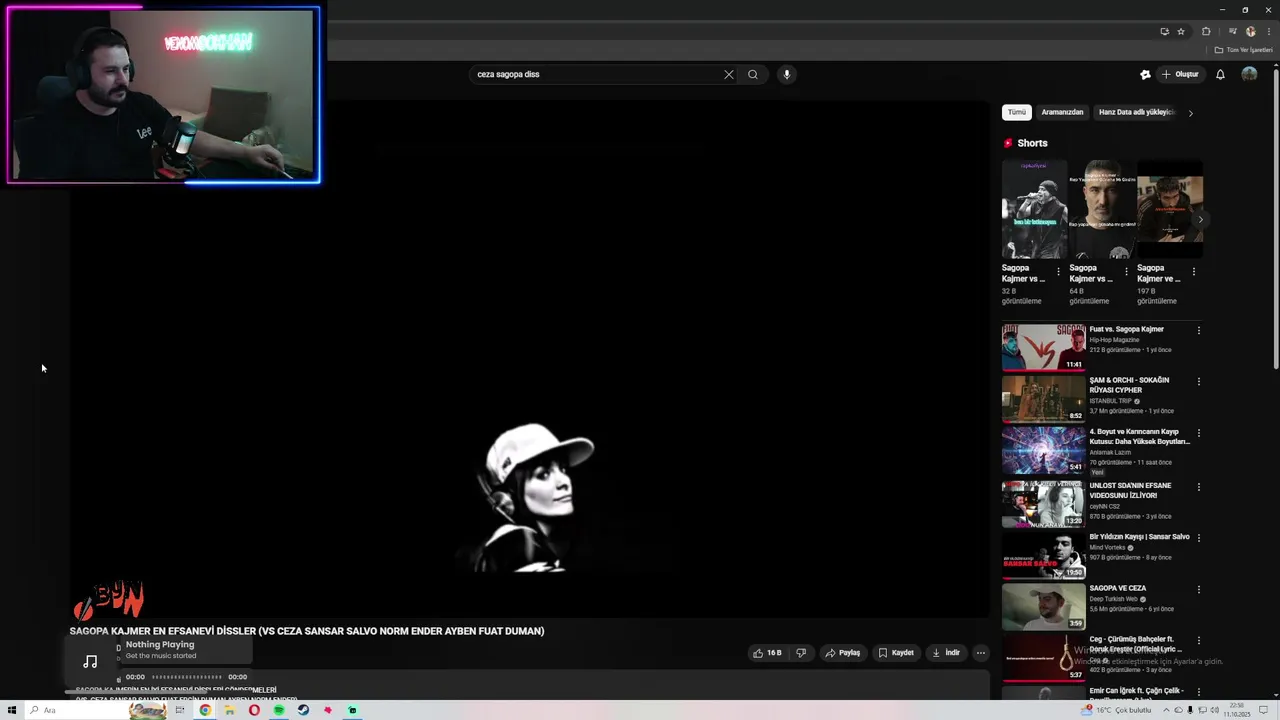Click the widget playback progress bar
This screenshot has width=1280, height=720.
[x=186, y=677]
